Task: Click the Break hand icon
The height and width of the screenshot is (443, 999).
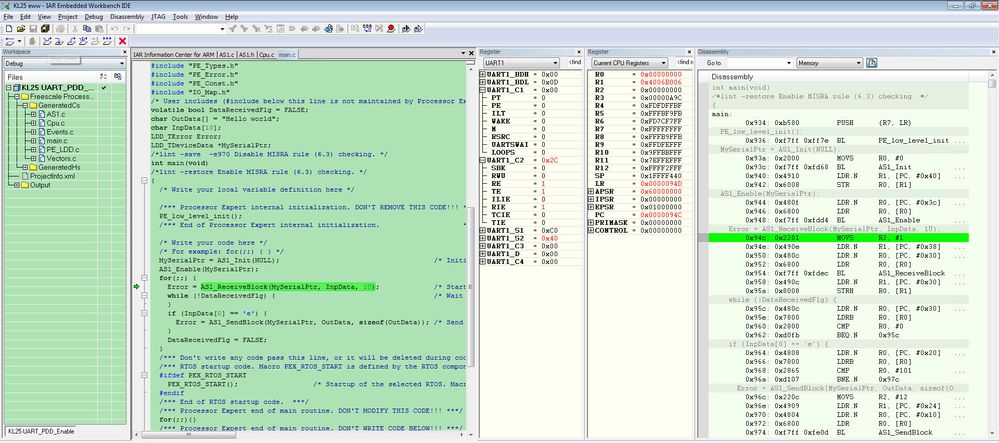Action: (x=32, y=41)
